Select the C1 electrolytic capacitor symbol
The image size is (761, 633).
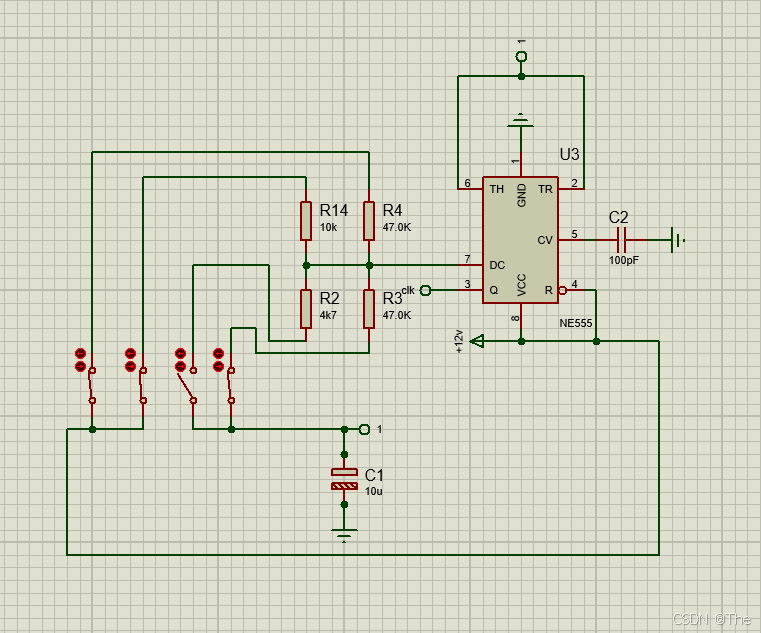(344, 479)
